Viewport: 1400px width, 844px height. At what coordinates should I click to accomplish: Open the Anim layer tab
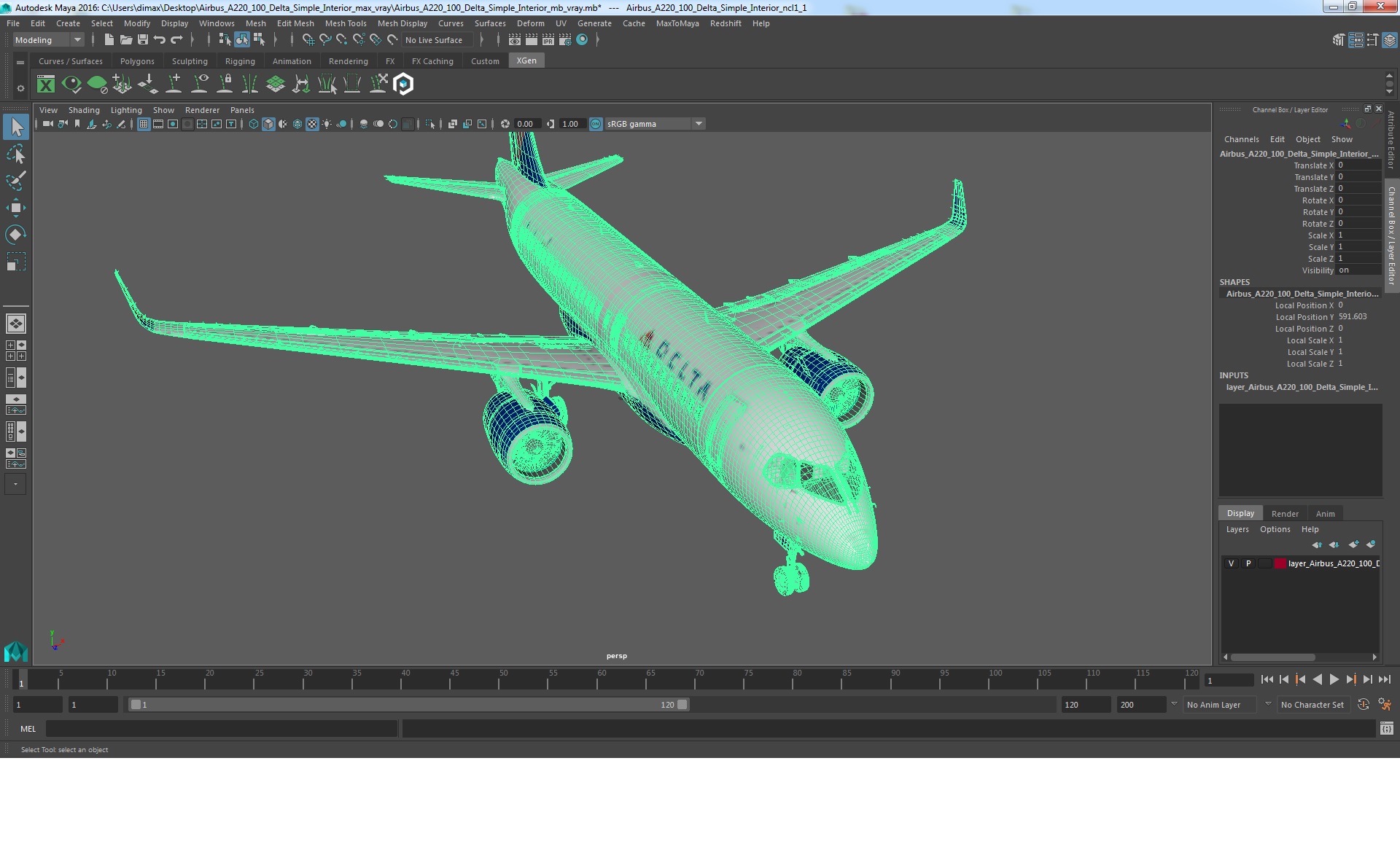tap(1325, 514)
